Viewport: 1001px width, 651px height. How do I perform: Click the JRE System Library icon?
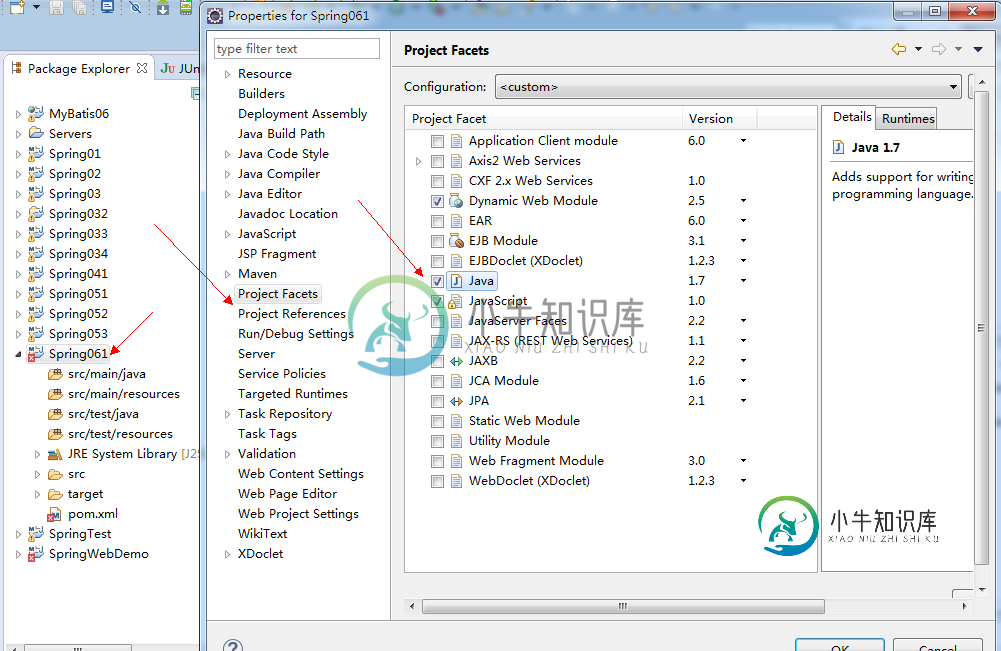55,454
